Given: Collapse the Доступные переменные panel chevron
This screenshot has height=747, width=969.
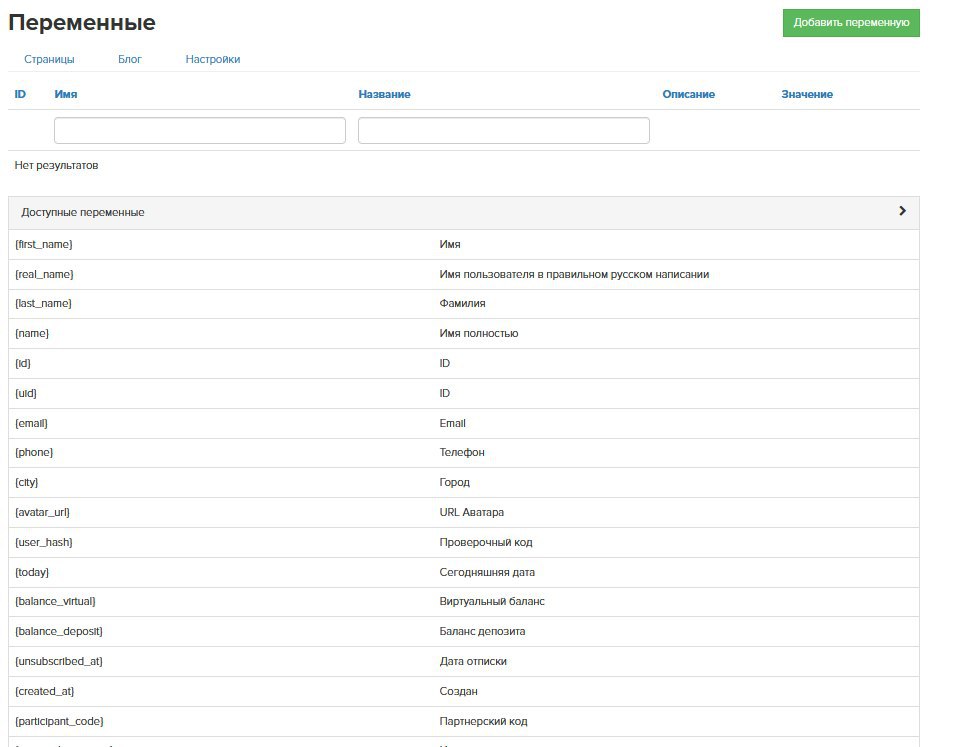Looking at the screenshot, I should point(902,211).
